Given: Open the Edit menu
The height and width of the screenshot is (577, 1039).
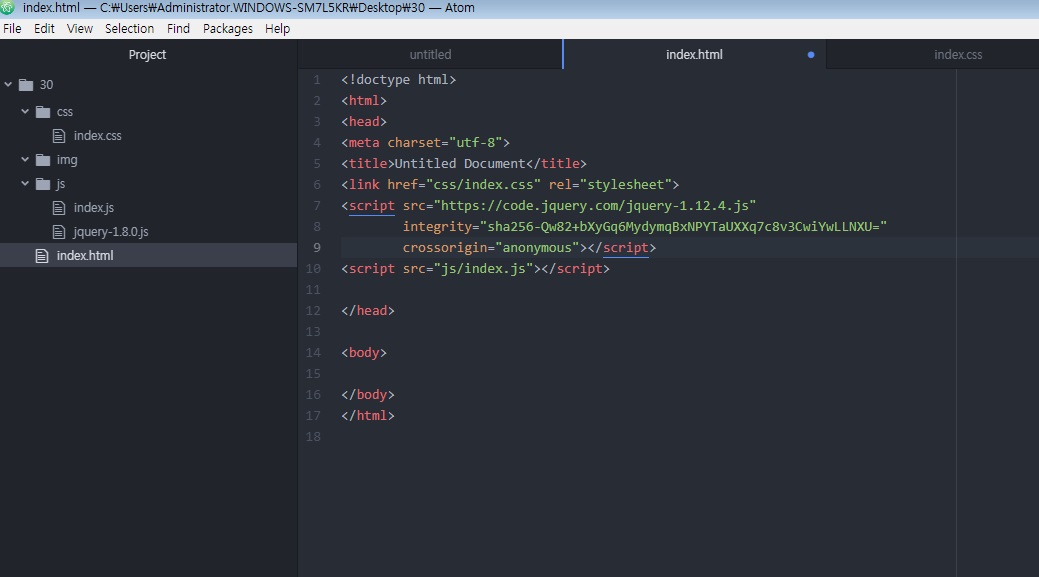Looking at the screenshot, I should (x=44, y=28).
